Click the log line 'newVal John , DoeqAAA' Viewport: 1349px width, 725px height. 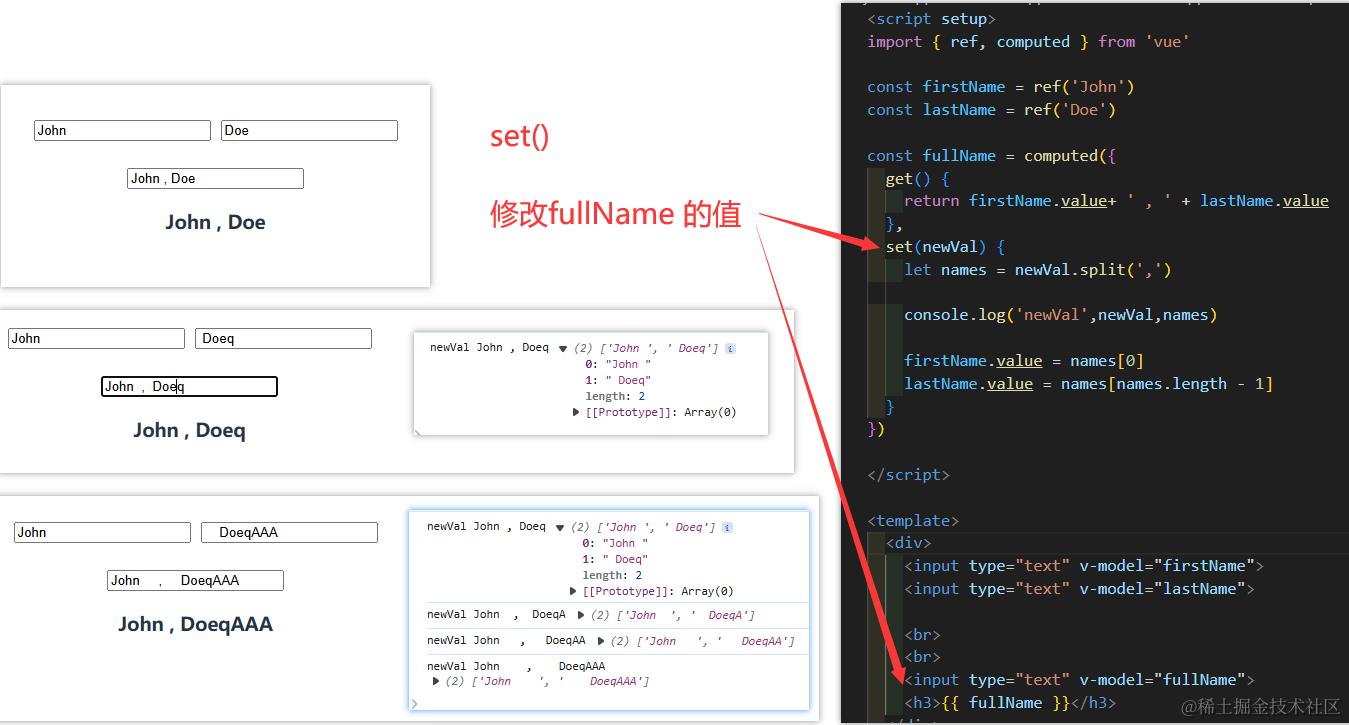[516, 666]
